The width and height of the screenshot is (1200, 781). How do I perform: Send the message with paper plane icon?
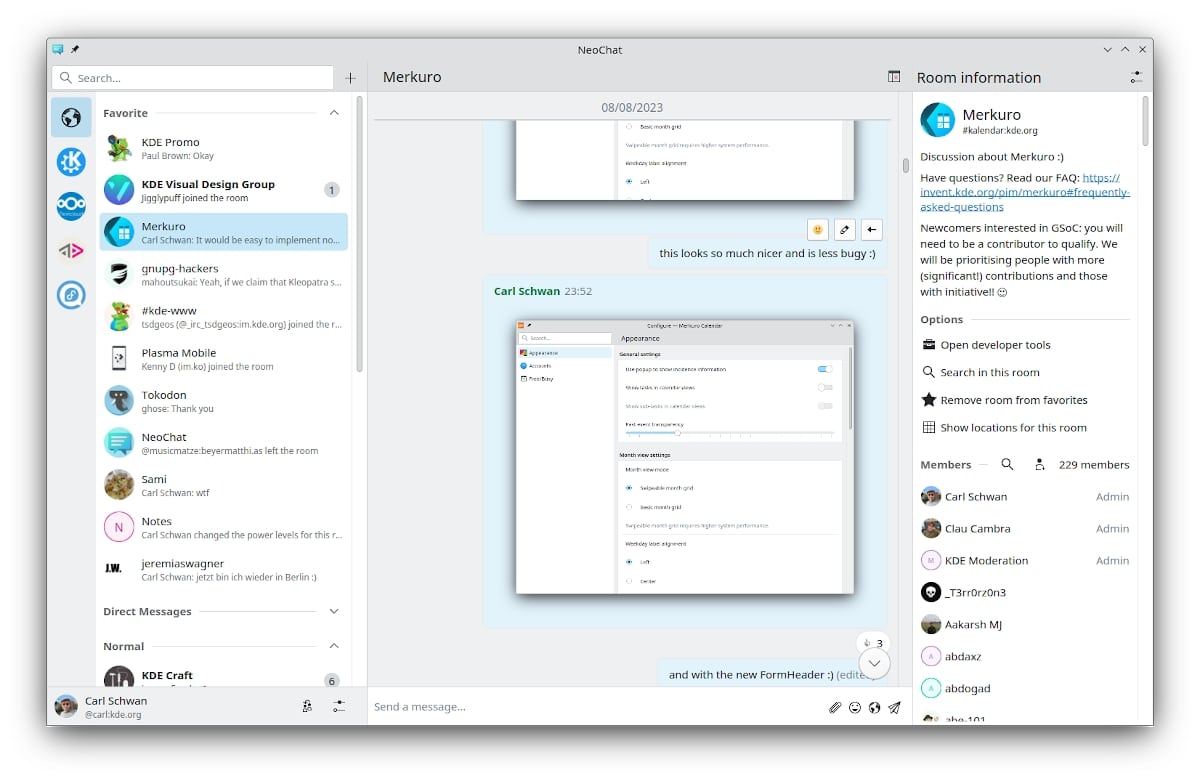895,707
